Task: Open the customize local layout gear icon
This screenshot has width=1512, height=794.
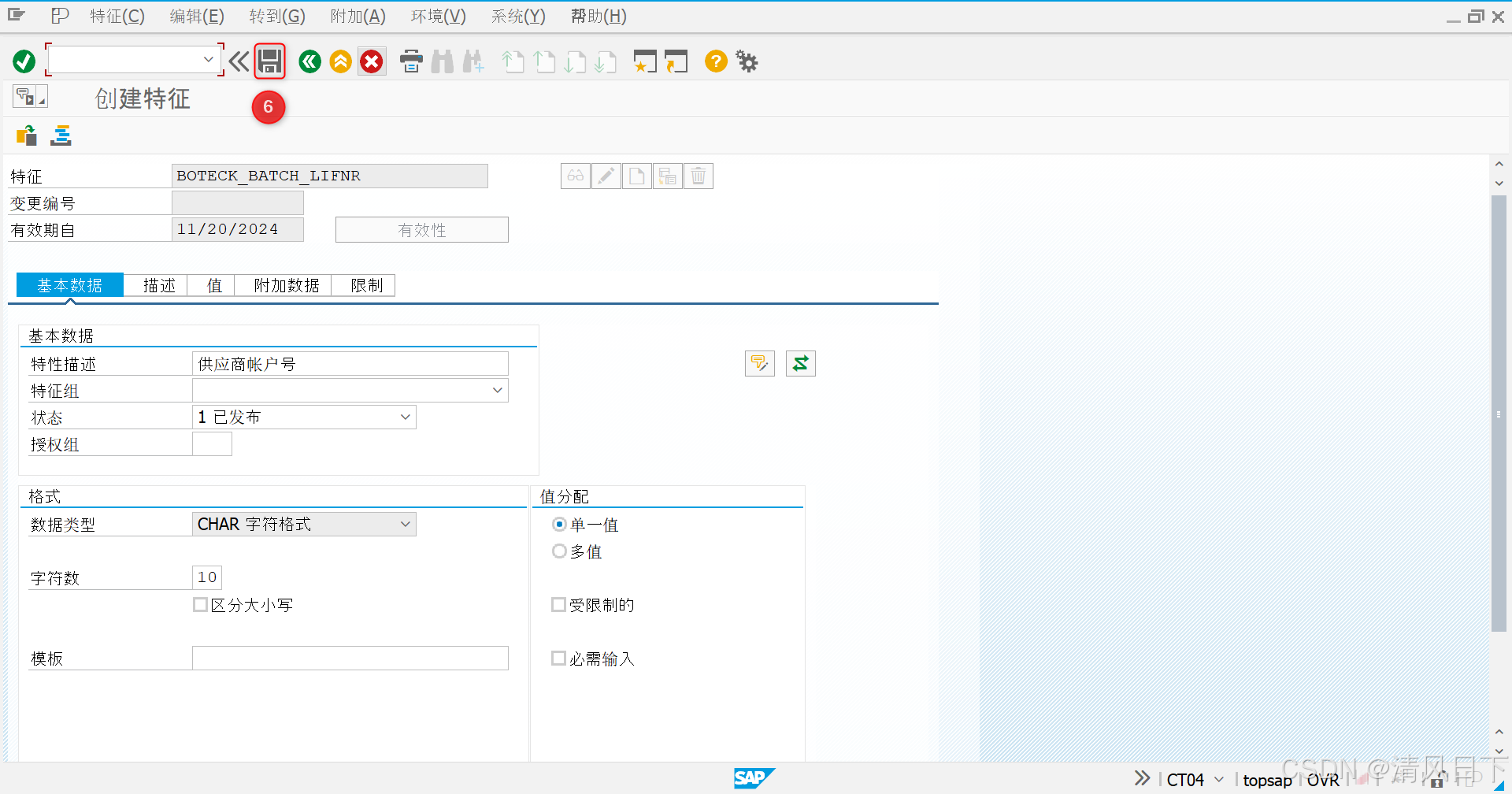Action: [x=746, y=61]
